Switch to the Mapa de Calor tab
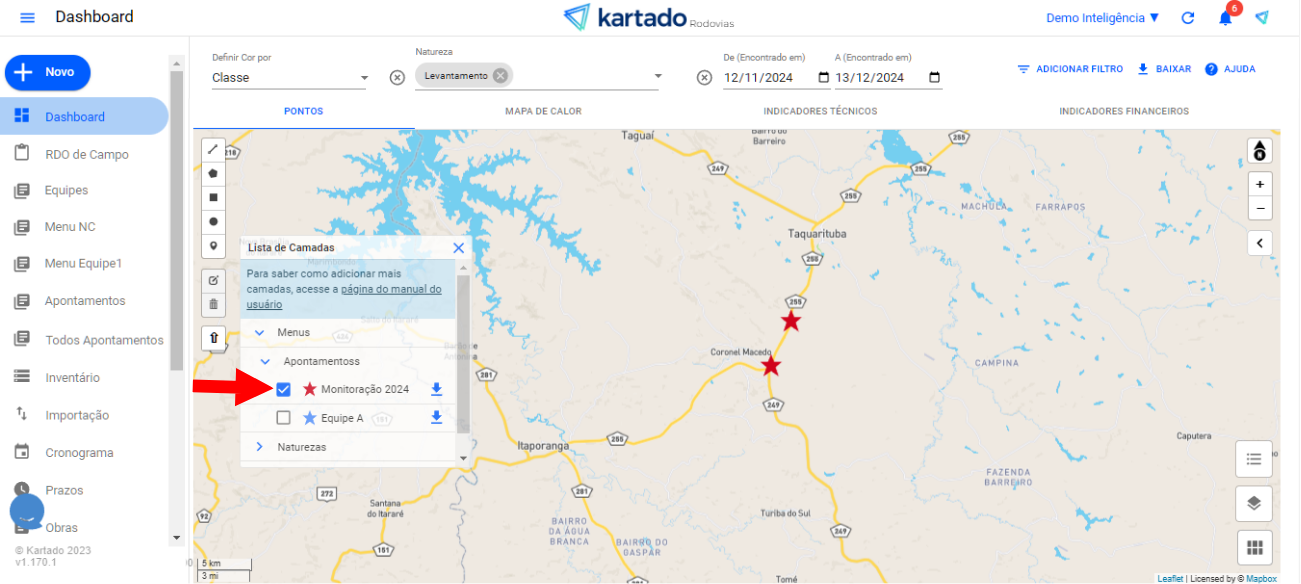This screenshot has height=584, width=1301. (543, 111)
